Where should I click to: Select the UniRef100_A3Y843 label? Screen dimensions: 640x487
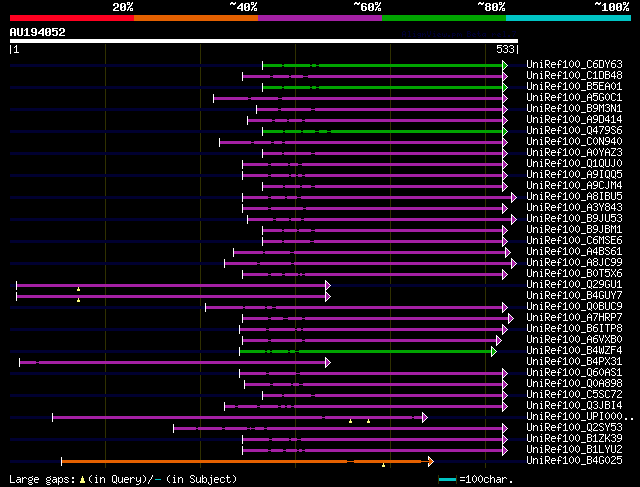pyautogui.click(x=574, y=208)
